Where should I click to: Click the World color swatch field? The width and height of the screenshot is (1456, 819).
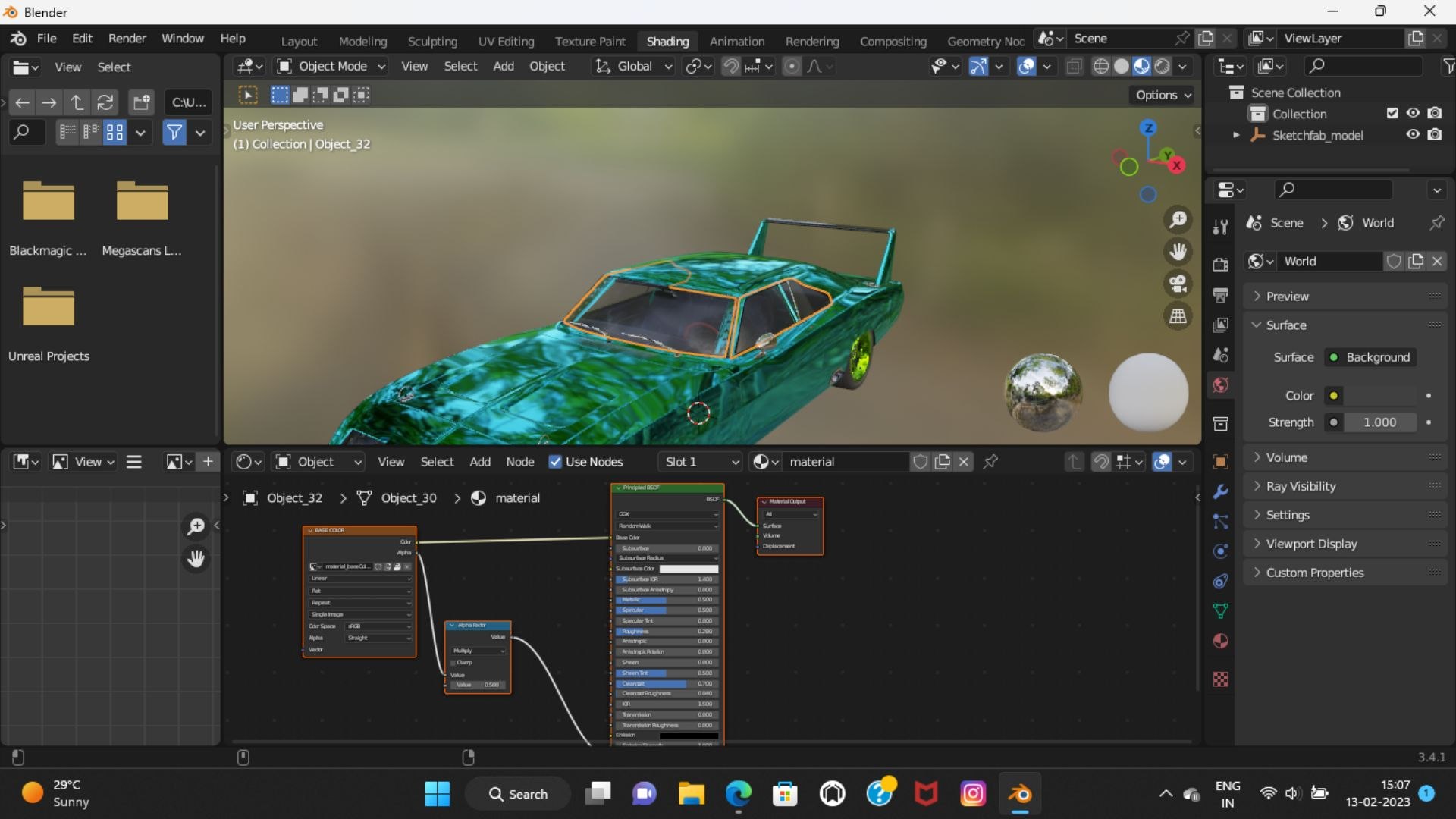coord(1379,396)
